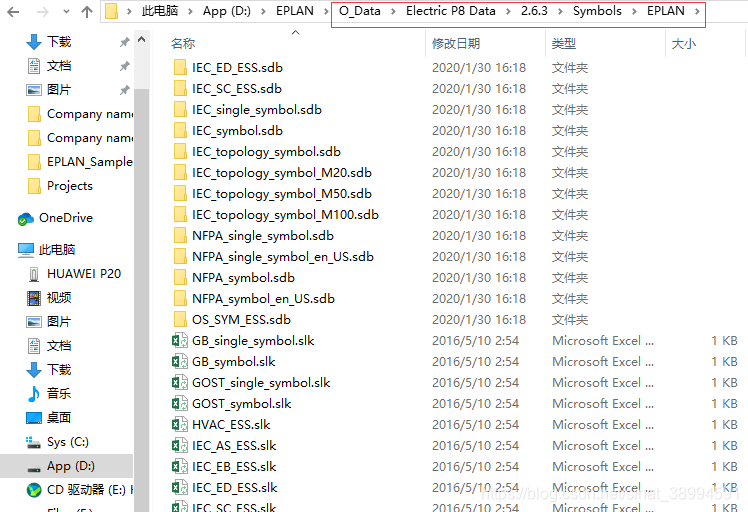Go to the Electric P8 Data breadcrumb
Viewport: 748px width, 512px height.
(x=450, y=11)
